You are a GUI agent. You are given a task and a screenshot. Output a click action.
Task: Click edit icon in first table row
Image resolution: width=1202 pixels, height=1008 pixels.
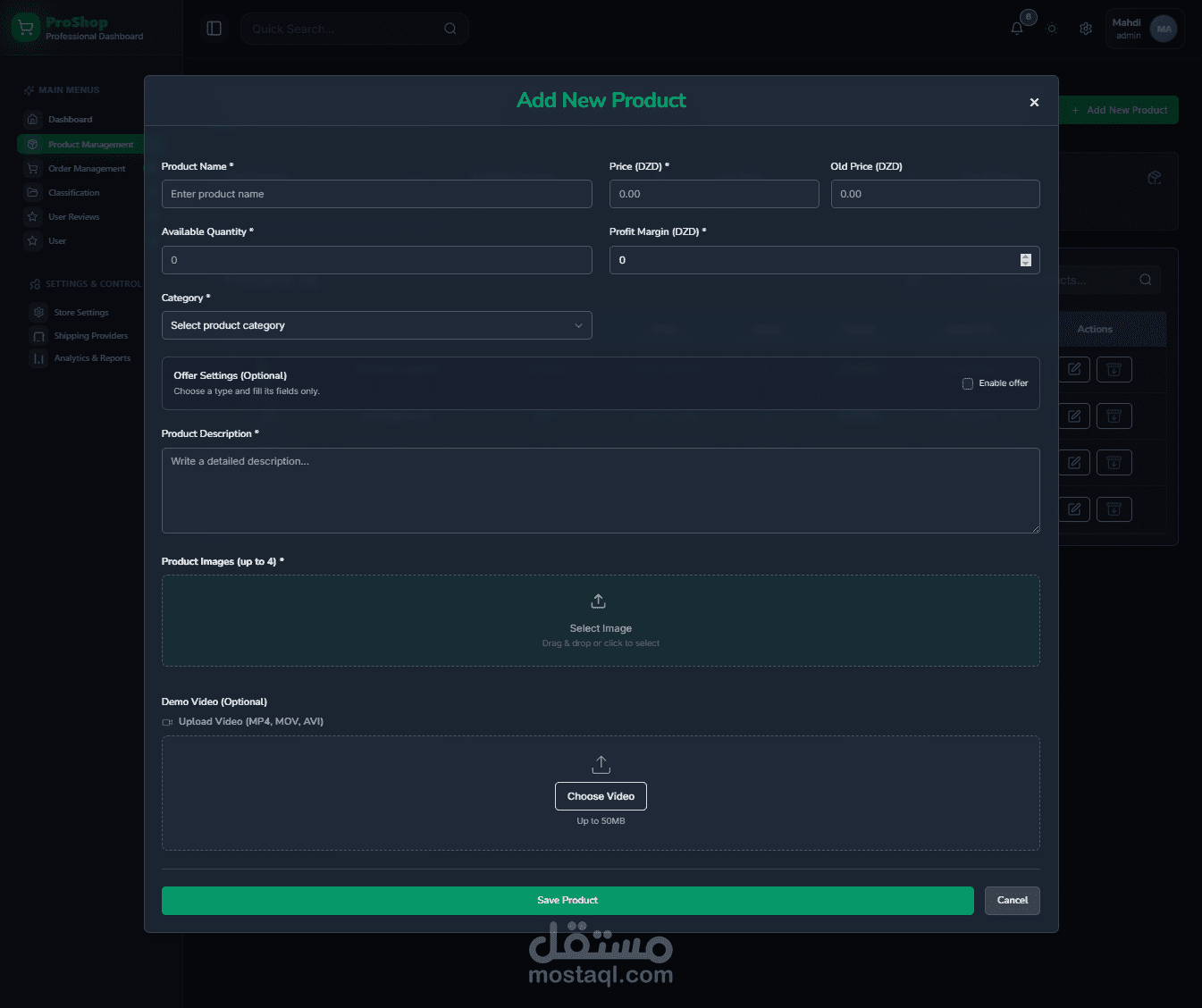pos(1074,369)
